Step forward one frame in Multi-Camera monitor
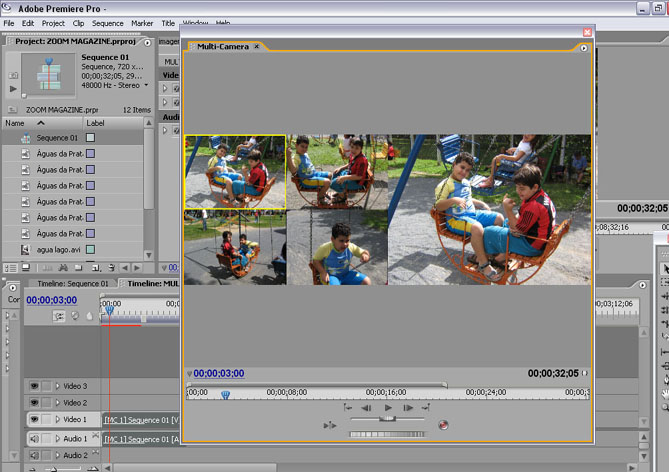The image size is (669, 472). coord(407,408)
